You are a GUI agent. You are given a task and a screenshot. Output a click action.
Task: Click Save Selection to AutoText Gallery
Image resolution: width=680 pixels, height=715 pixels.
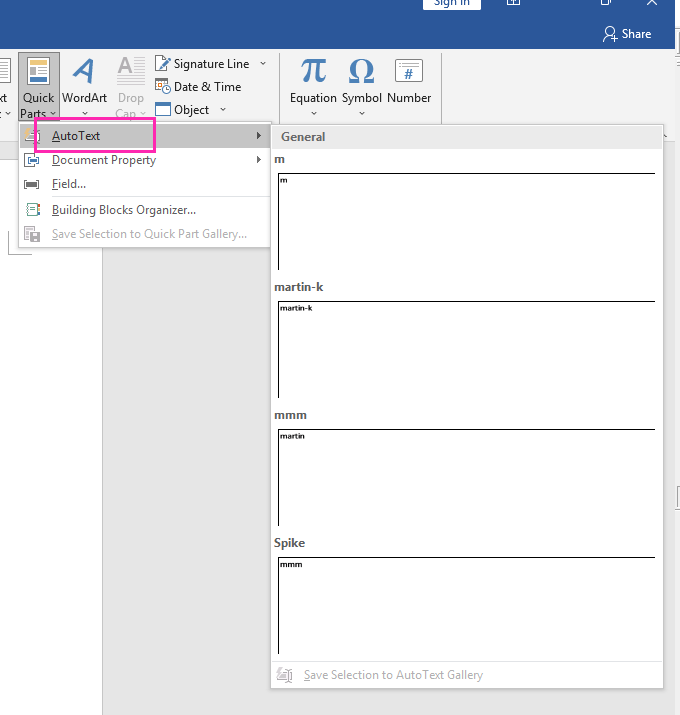[467, 675]
